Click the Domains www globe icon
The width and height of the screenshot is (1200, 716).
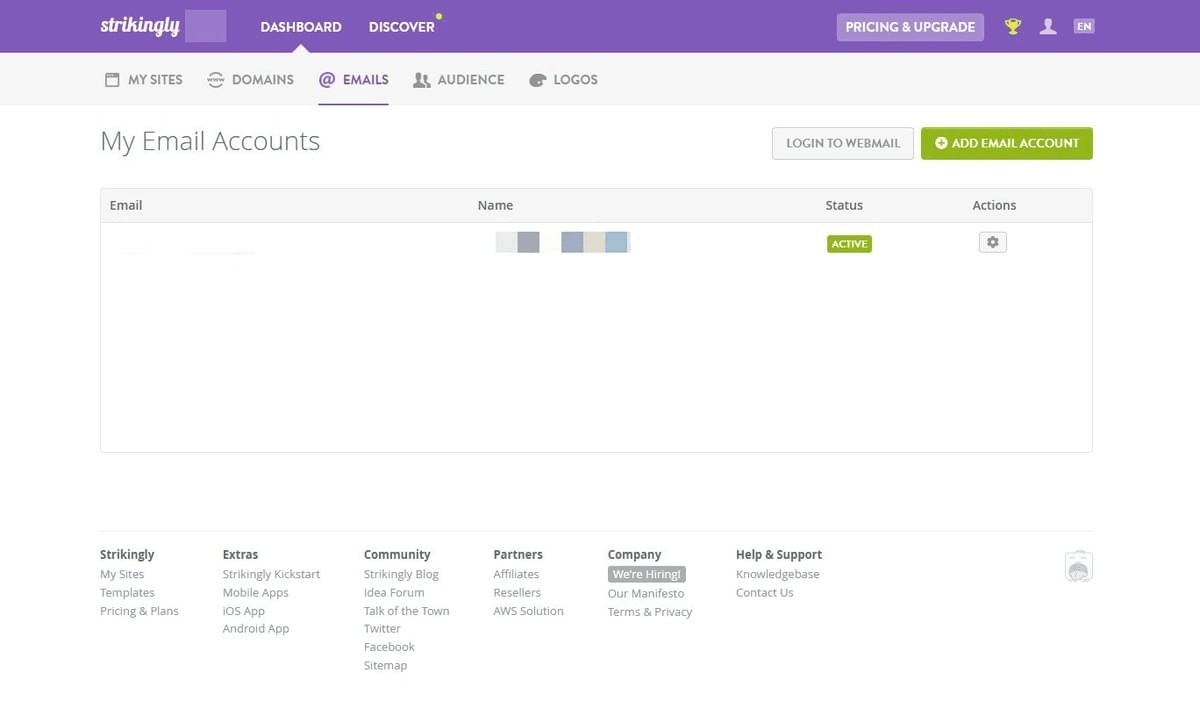(x=215, y=80)
